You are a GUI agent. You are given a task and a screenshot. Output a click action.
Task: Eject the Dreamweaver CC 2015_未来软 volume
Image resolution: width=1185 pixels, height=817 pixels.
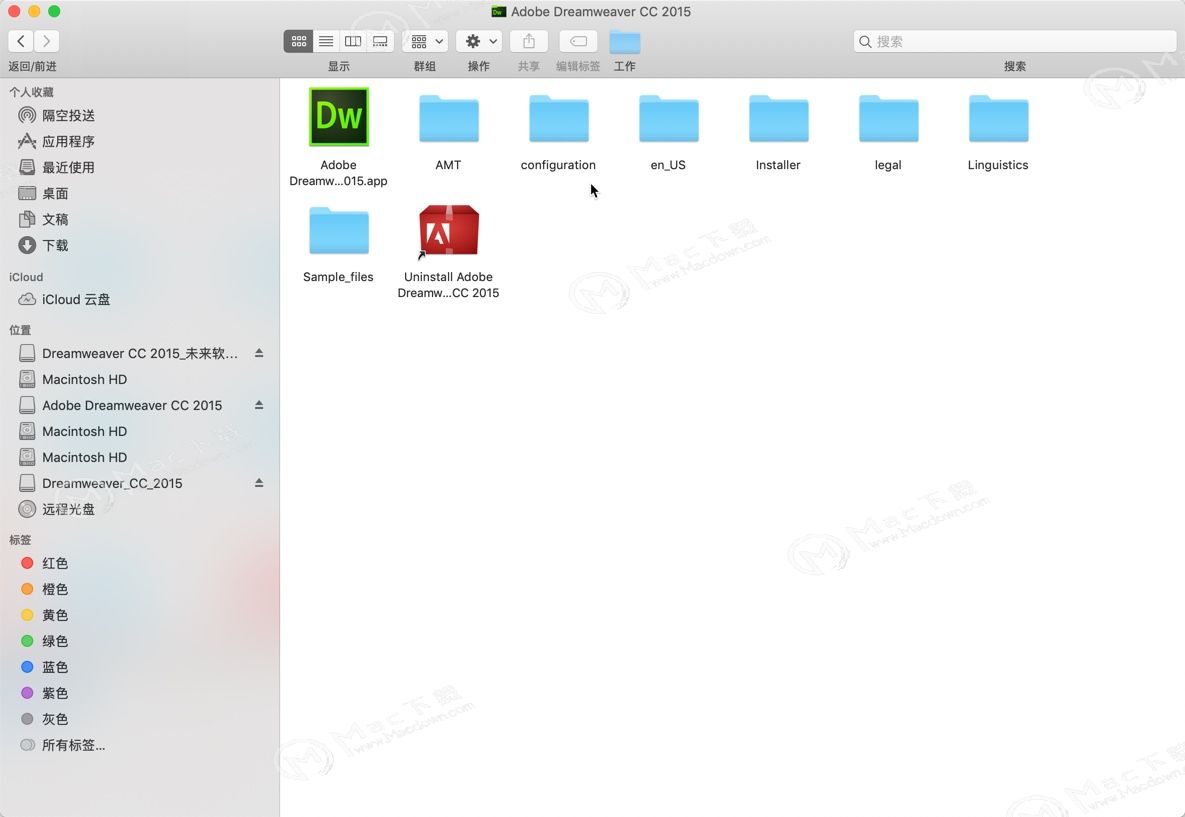click(x=259, y=353)
